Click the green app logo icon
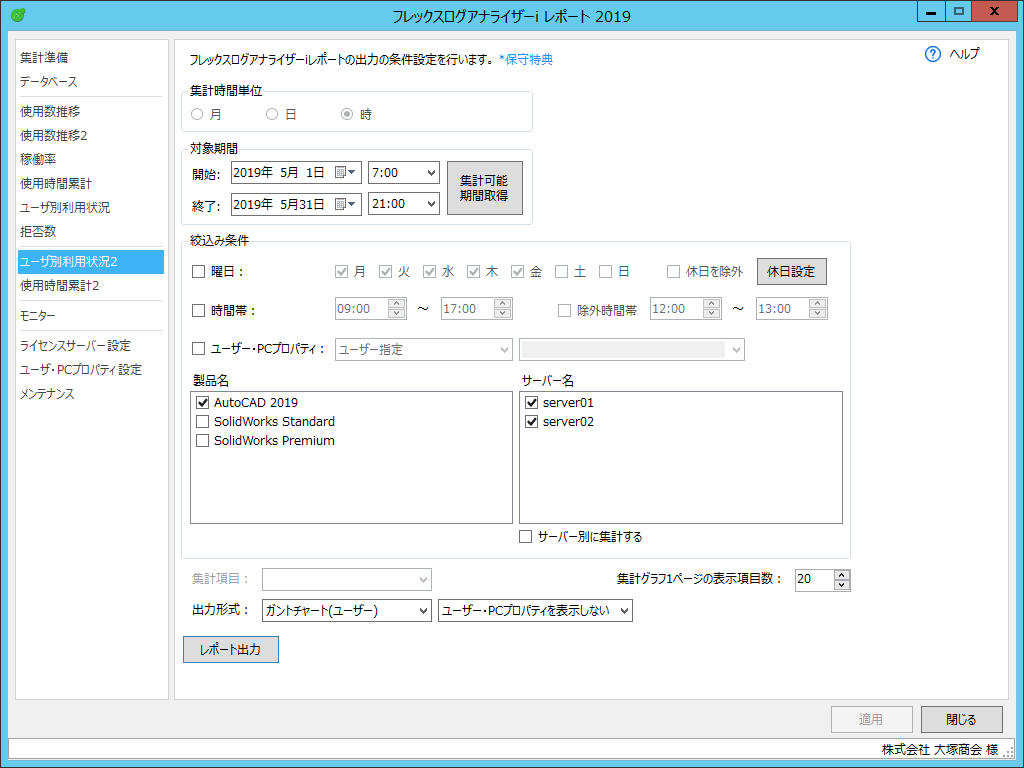This screenshot has height=768, width=1024. coord(17,14)
